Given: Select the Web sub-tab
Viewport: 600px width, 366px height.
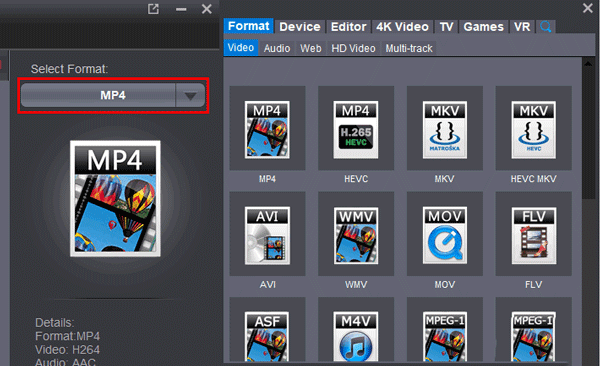Looking at the screenshot, I should tap(310, 49).
